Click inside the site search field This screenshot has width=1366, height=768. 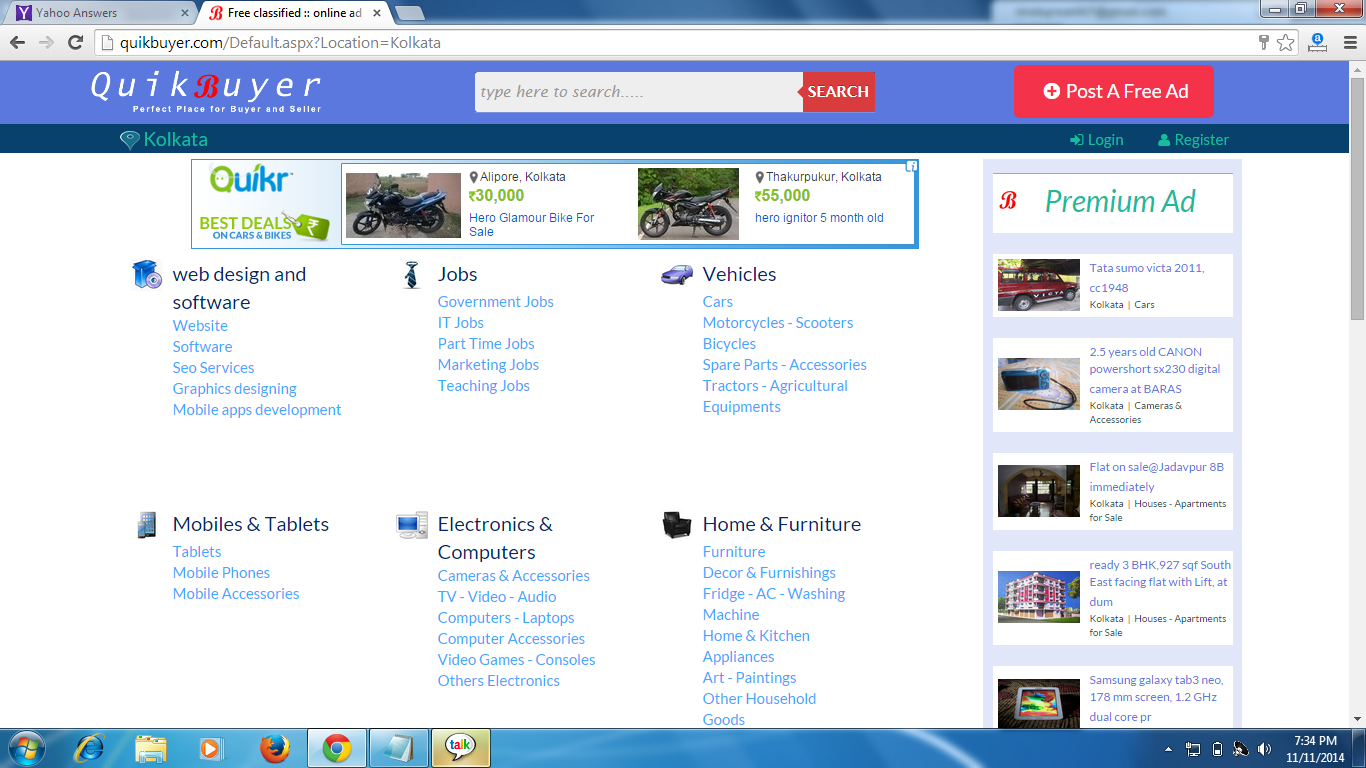click(x=638, y=92)
